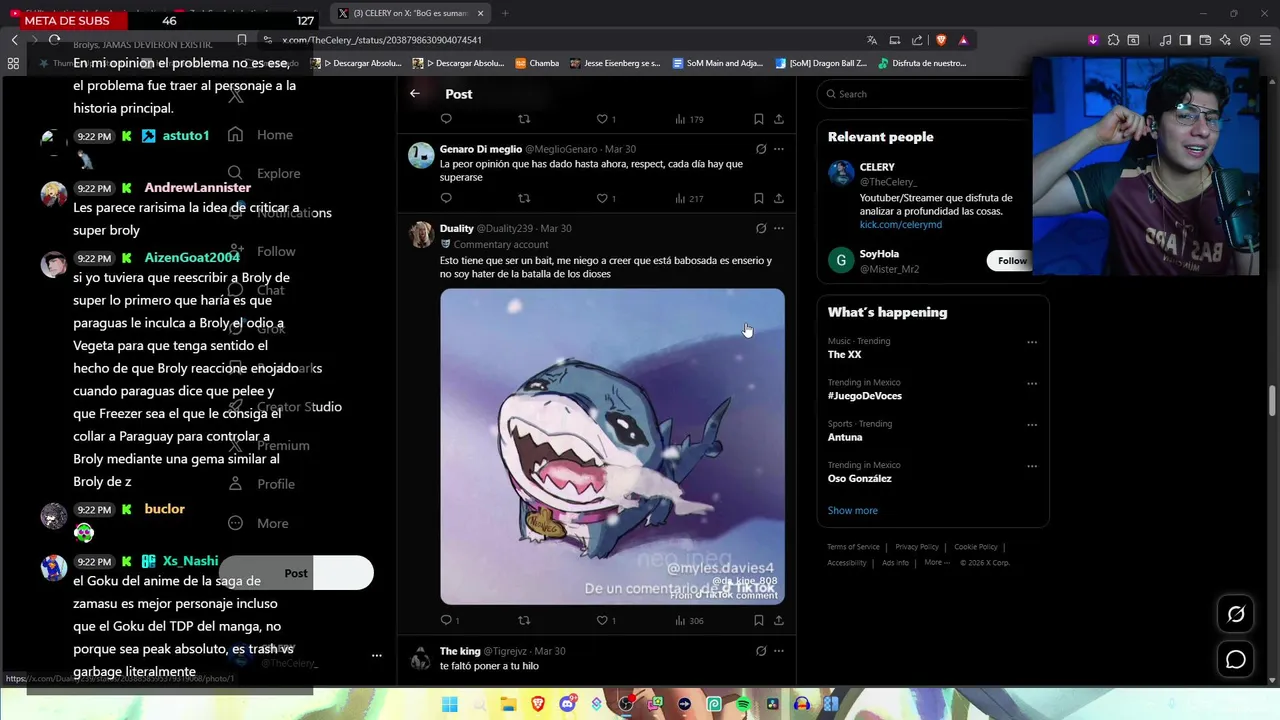Viewport: 1280px width, 720px height.
Task: Open Discord from the taskbar
Action: 567,704
